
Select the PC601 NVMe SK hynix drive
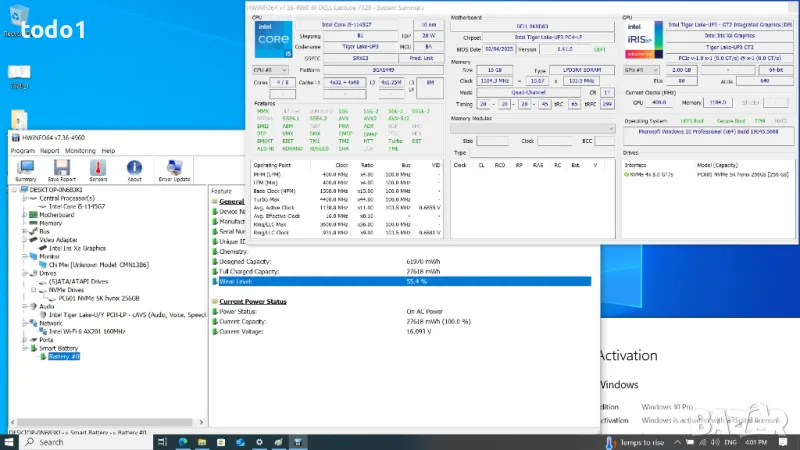pyautogui.click(x=99, y=298)
